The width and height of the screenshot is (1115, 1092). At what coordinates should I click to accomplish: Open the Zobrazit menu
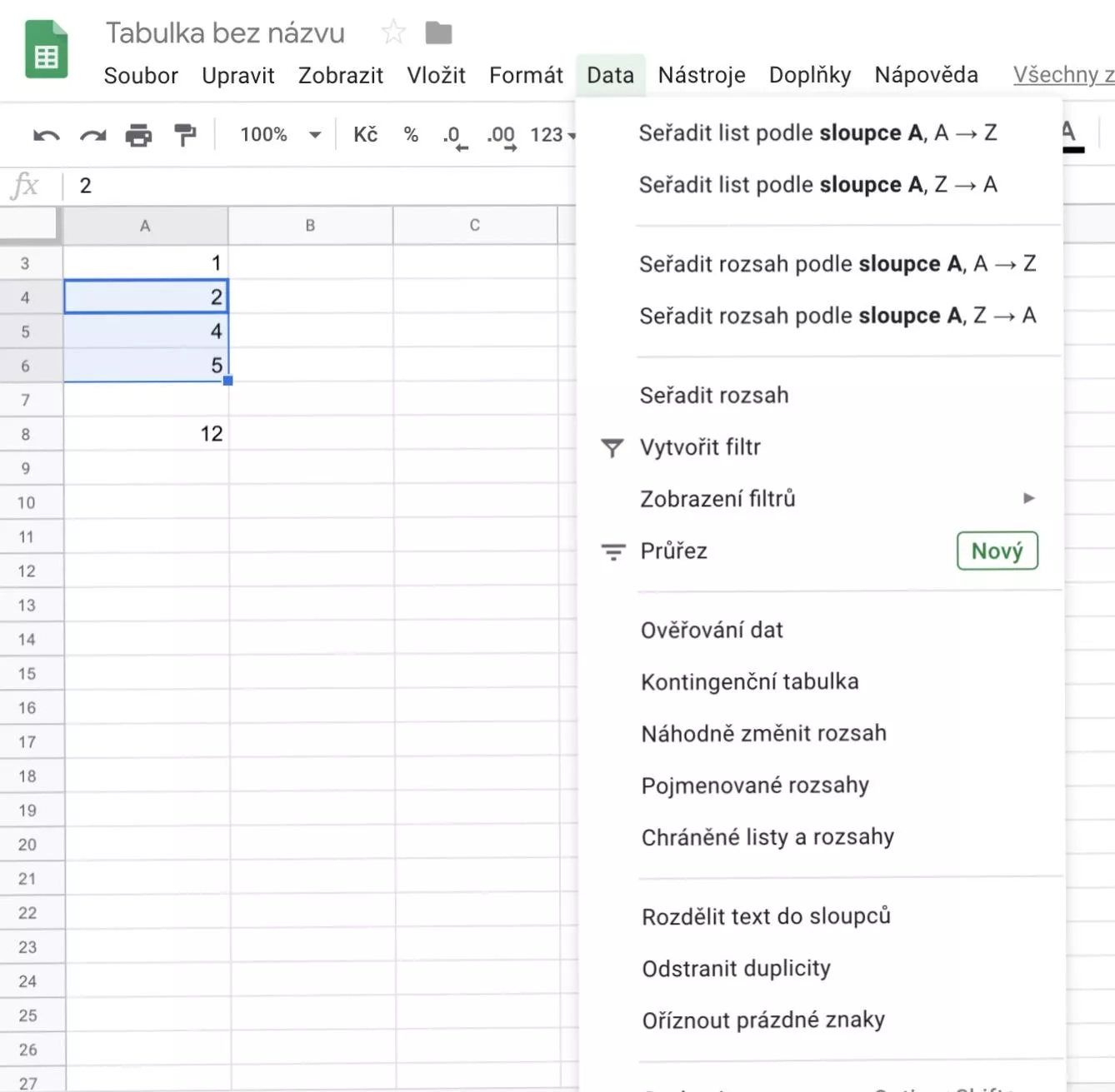[341, 76]
